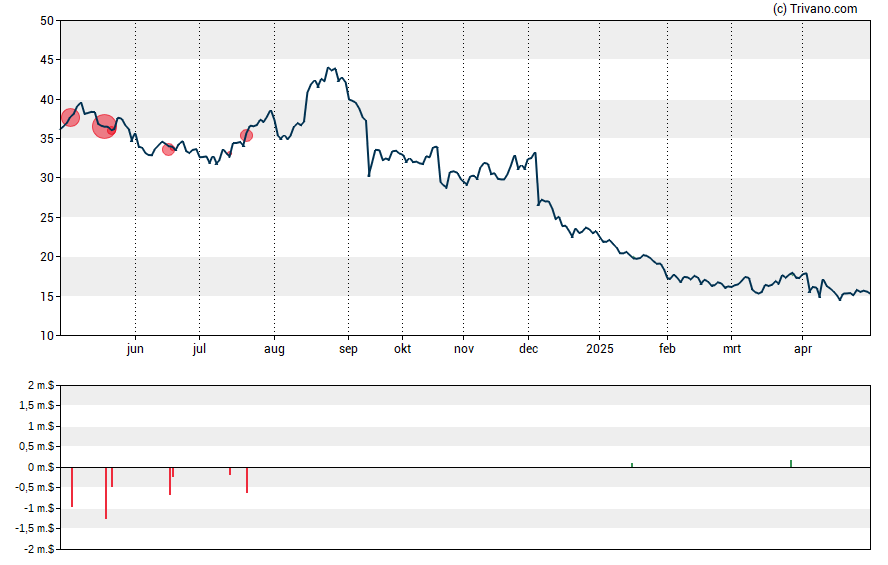Click the green bar in late March
Viewport: 888px width, 565px height.
[791, 464]
